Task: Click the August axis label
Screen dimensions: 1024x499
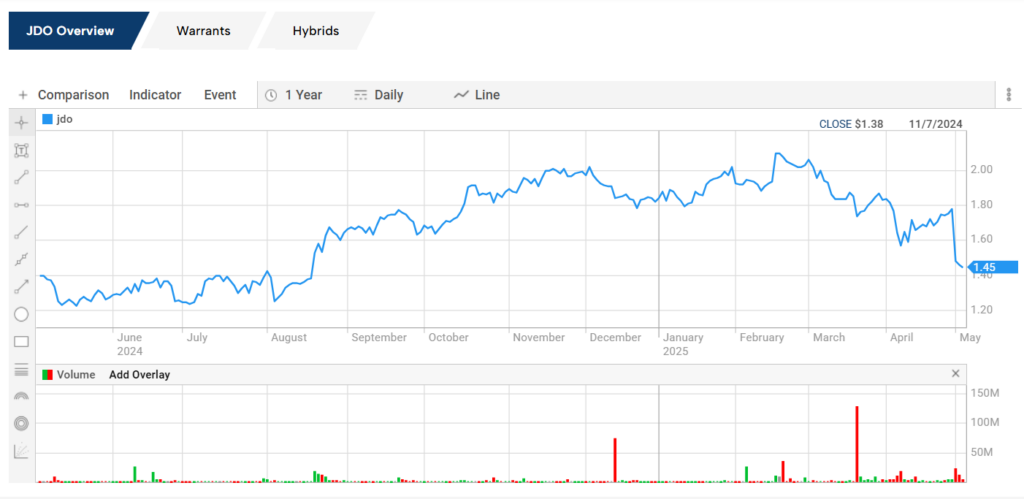Action: [289, 338]
